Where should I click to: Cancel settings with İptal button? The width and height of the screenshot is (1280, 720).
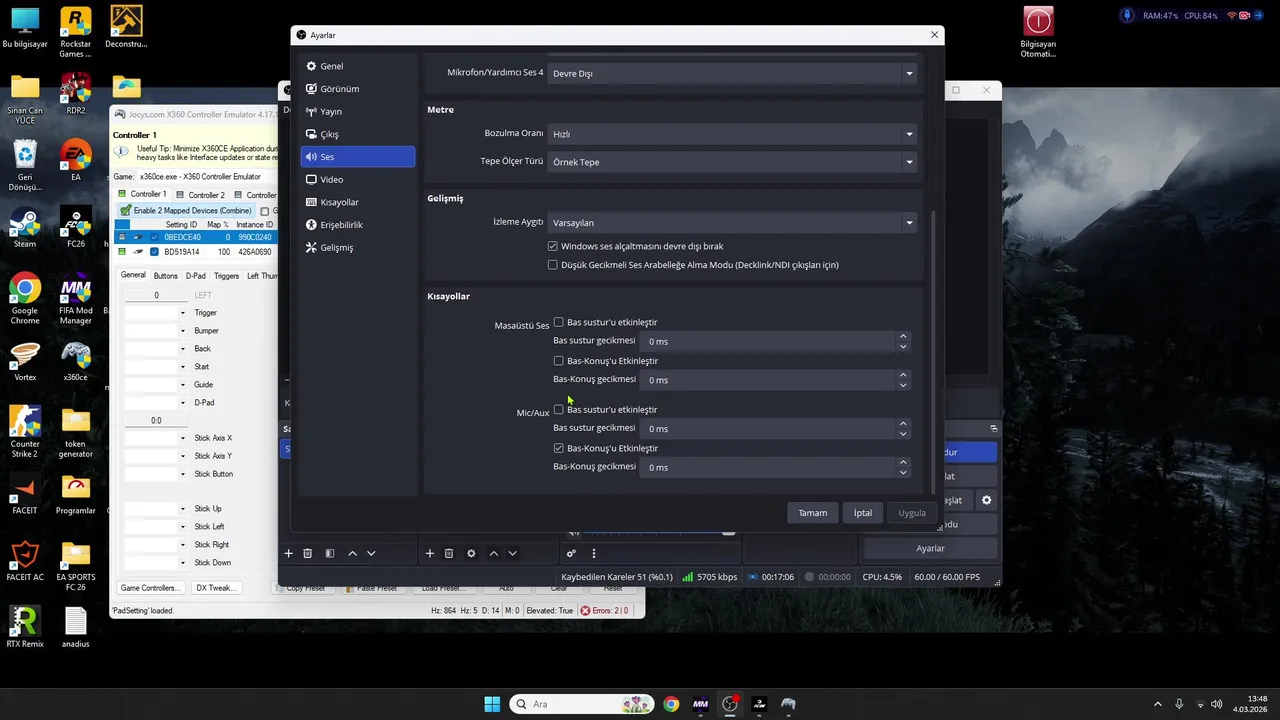863,513
